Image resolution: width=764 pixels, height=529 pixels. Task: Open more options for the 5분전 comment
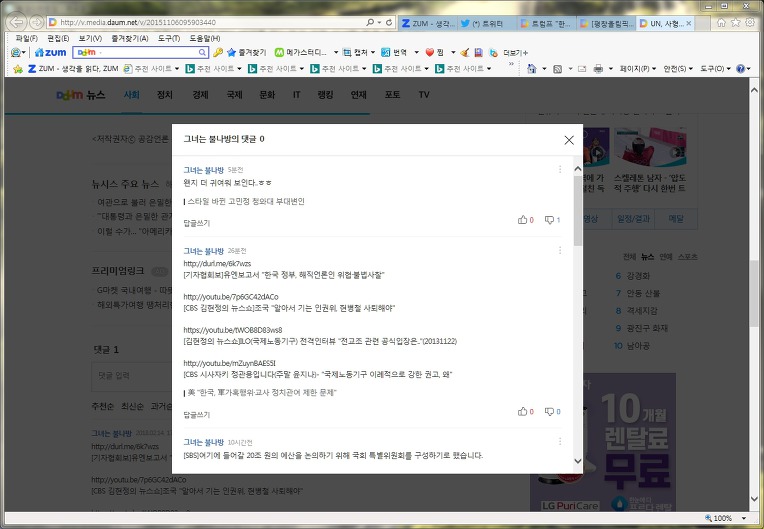560,169
